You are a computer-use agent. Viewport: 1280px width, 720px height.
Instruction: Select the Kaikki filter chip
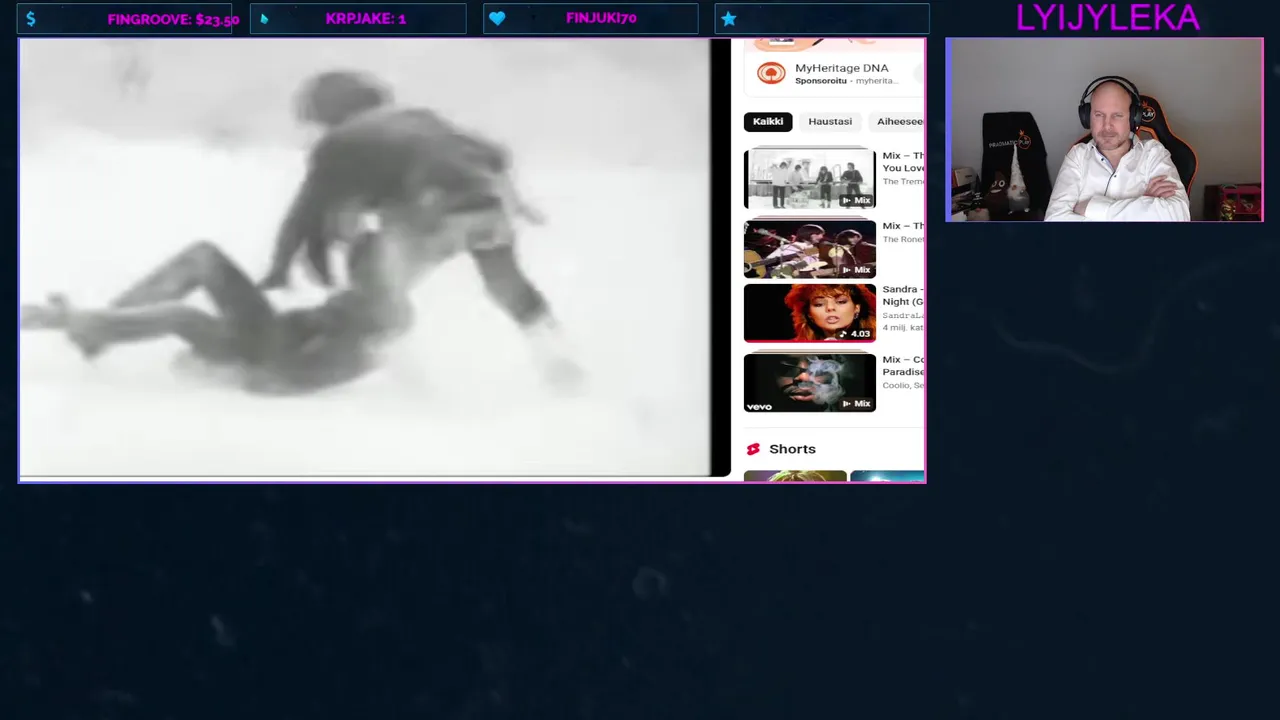pos(768,122)
